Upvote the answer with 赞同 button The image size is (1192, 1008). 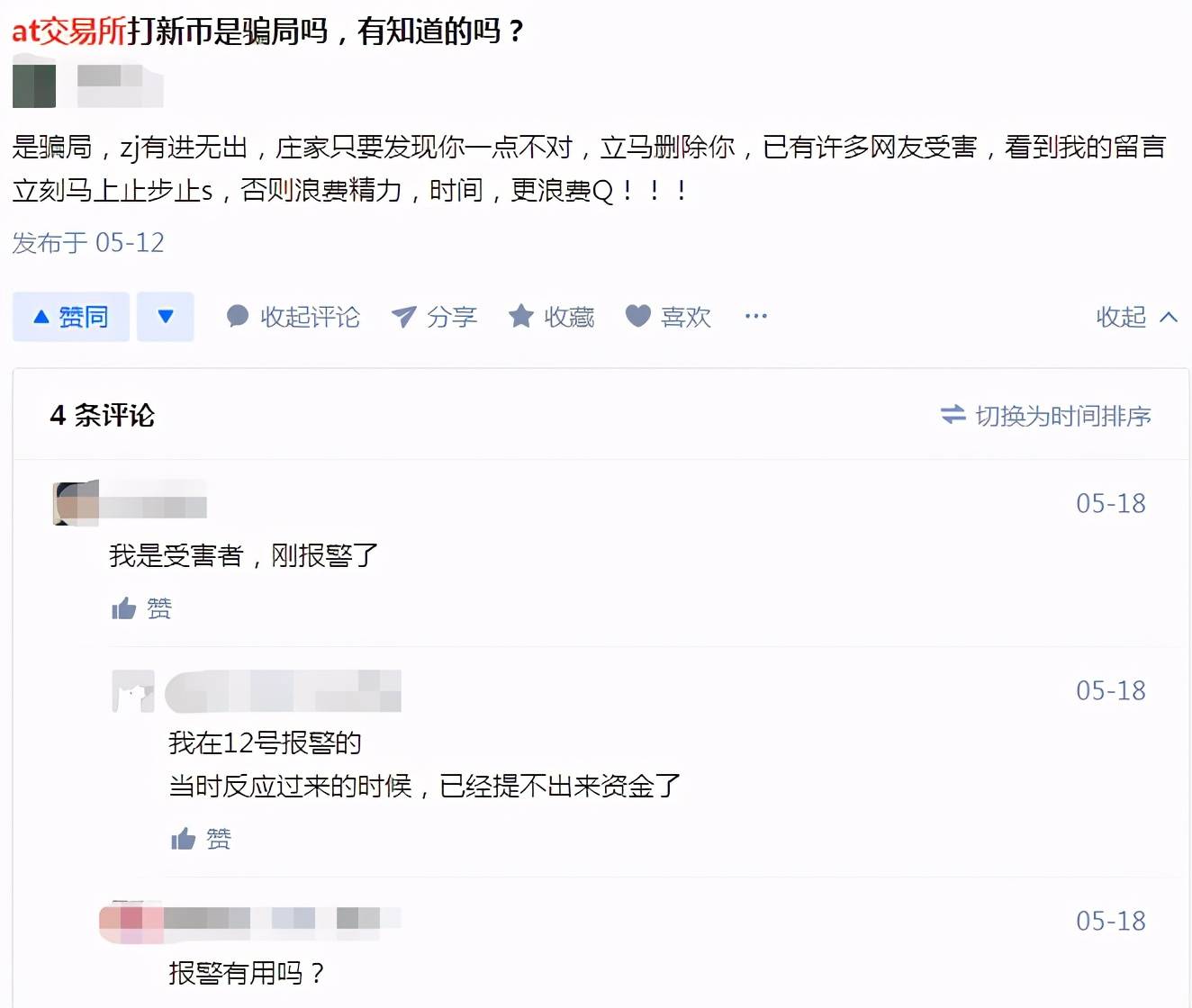(x=71, y=317)
